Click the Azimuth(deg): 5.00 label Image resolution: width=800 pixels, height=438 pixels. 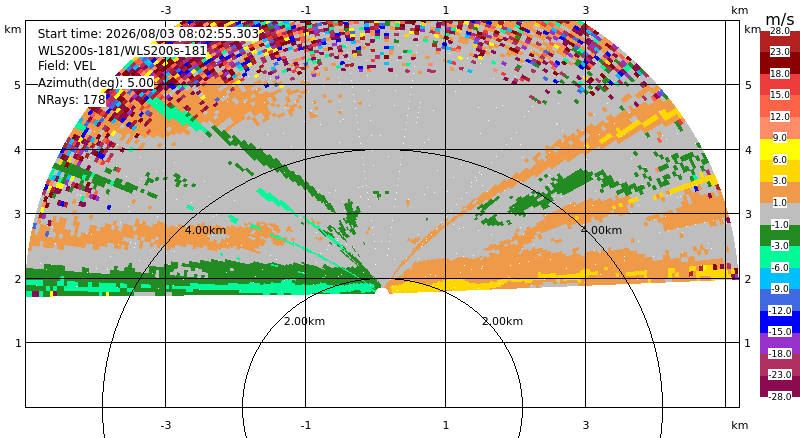(x=95, y=83)
